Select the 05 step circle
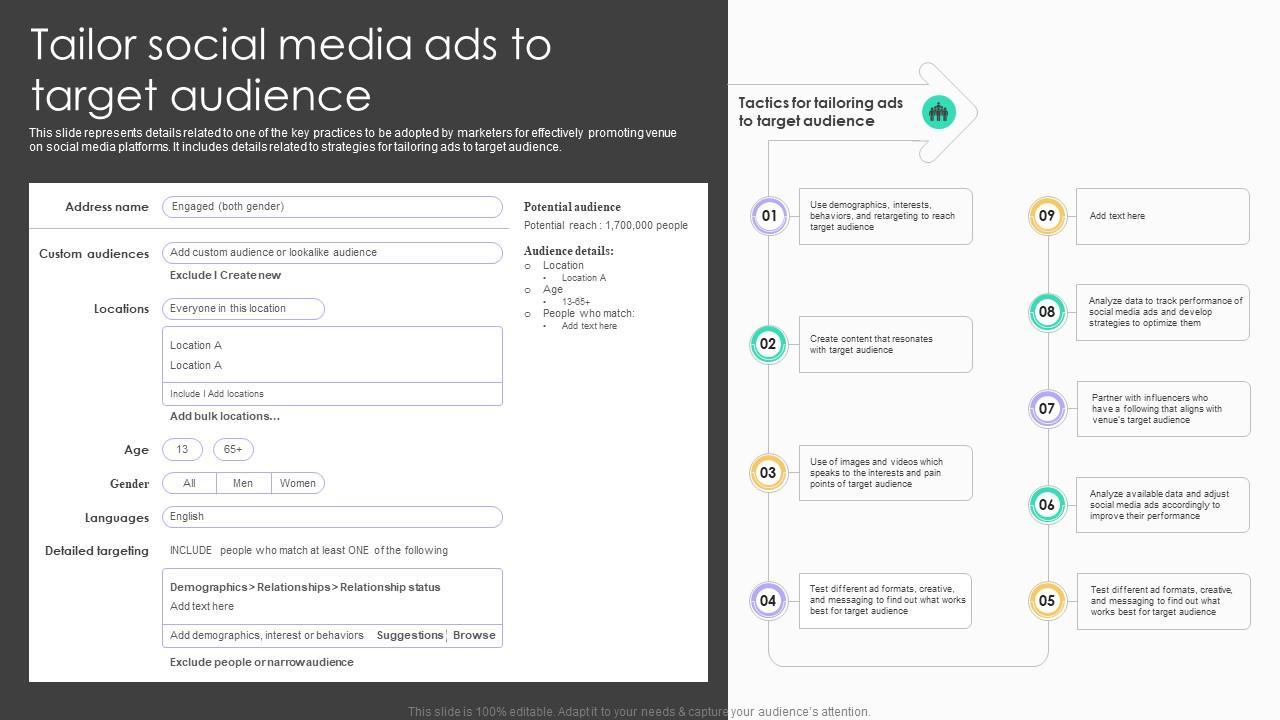 pos(1047,601)
